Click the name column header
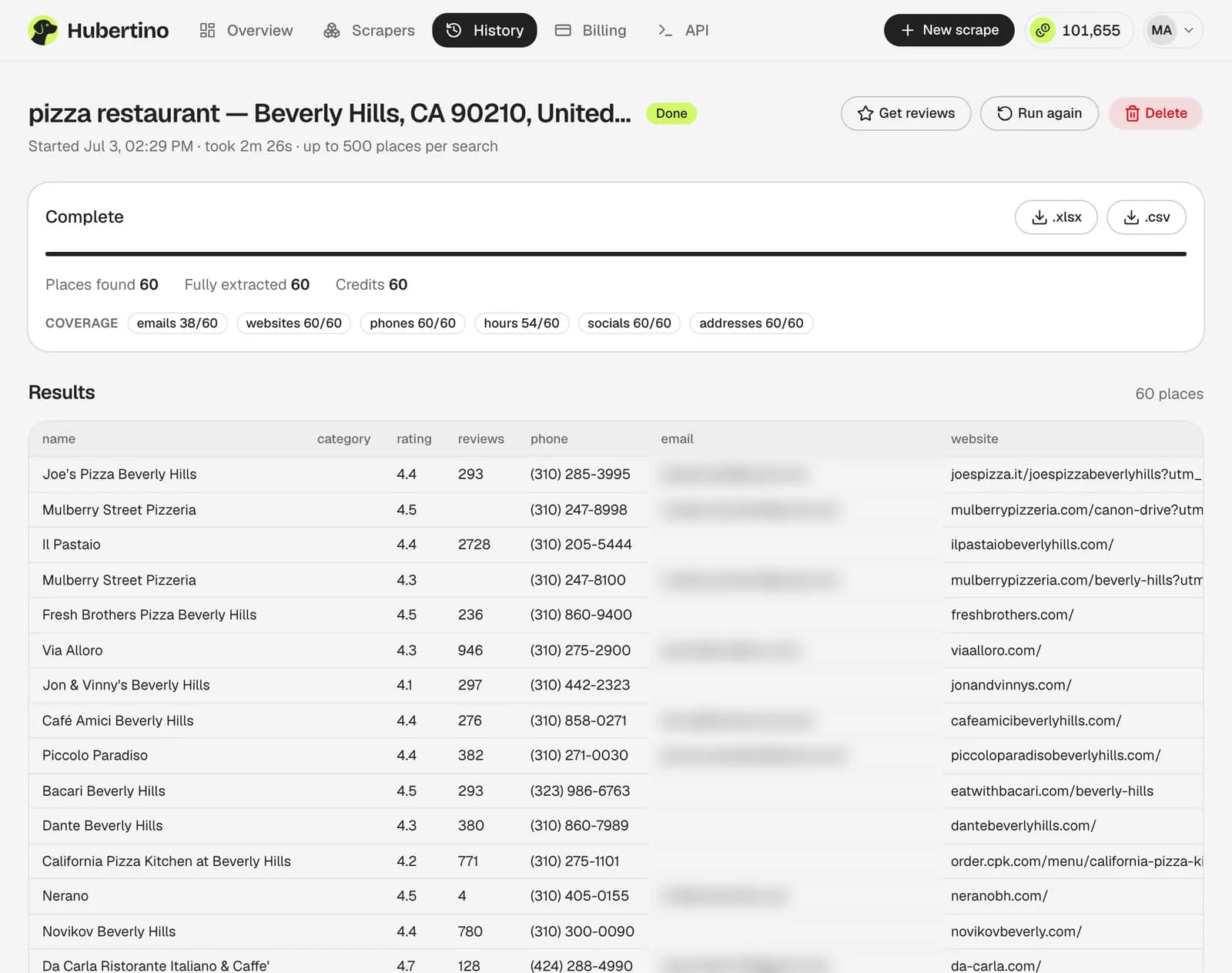This screenshot has height=973, width=1232. coord(59,439)
